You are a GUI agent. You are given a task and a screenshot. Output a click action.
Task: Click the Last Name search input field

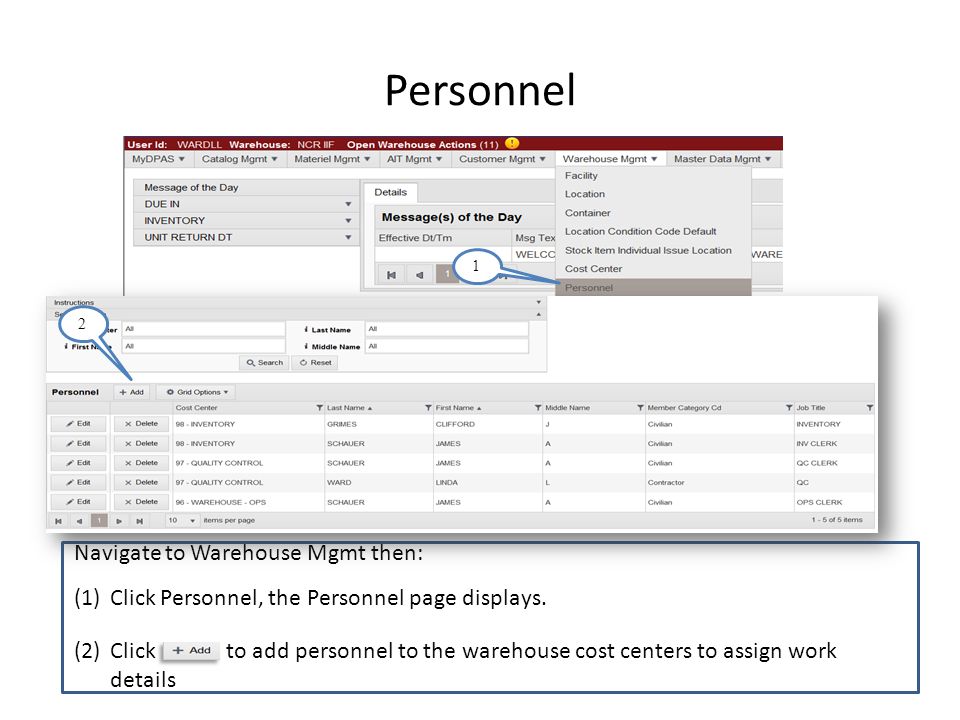coord(446,329)
